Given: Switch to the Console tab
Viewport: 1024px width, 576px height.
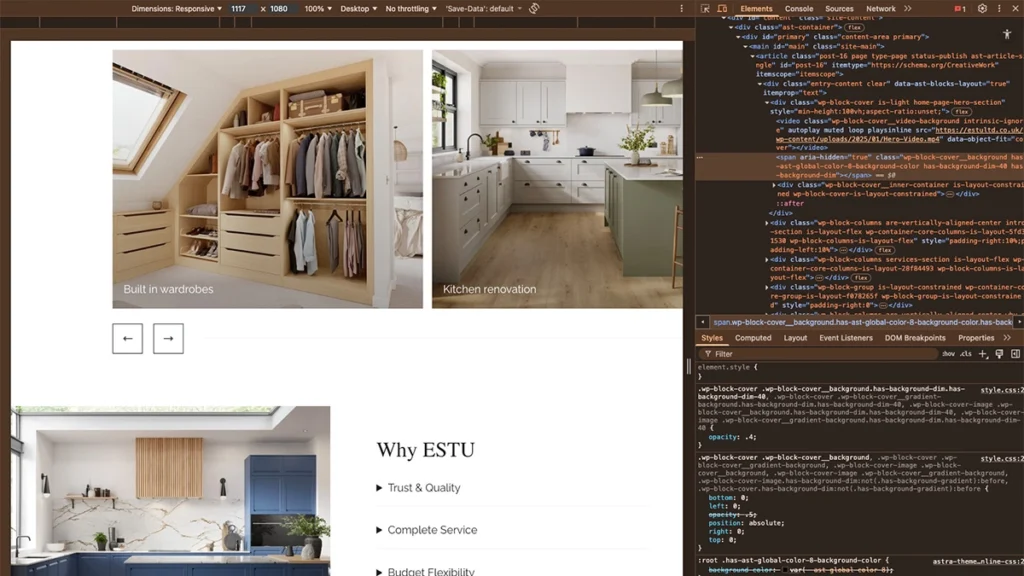Looking at the screenshot, I should 799,9.
